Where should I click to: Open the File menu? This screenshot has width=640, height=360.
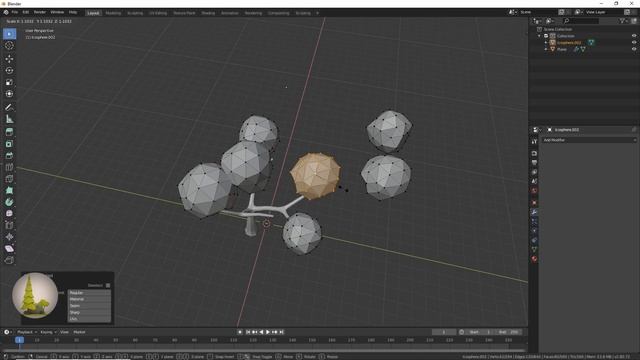pyautogui.click(x=15, y=13)
